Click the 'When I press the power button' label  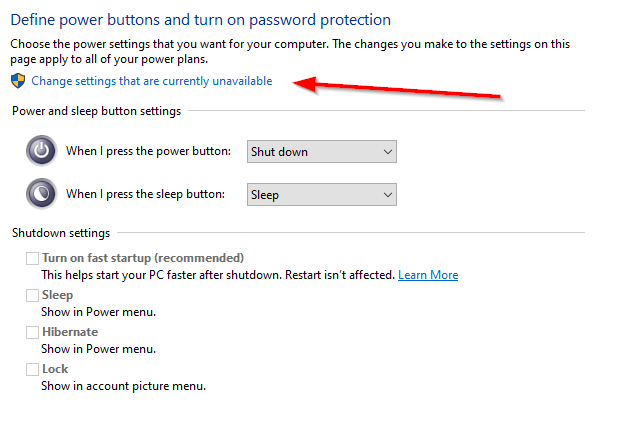coord(148,152)
